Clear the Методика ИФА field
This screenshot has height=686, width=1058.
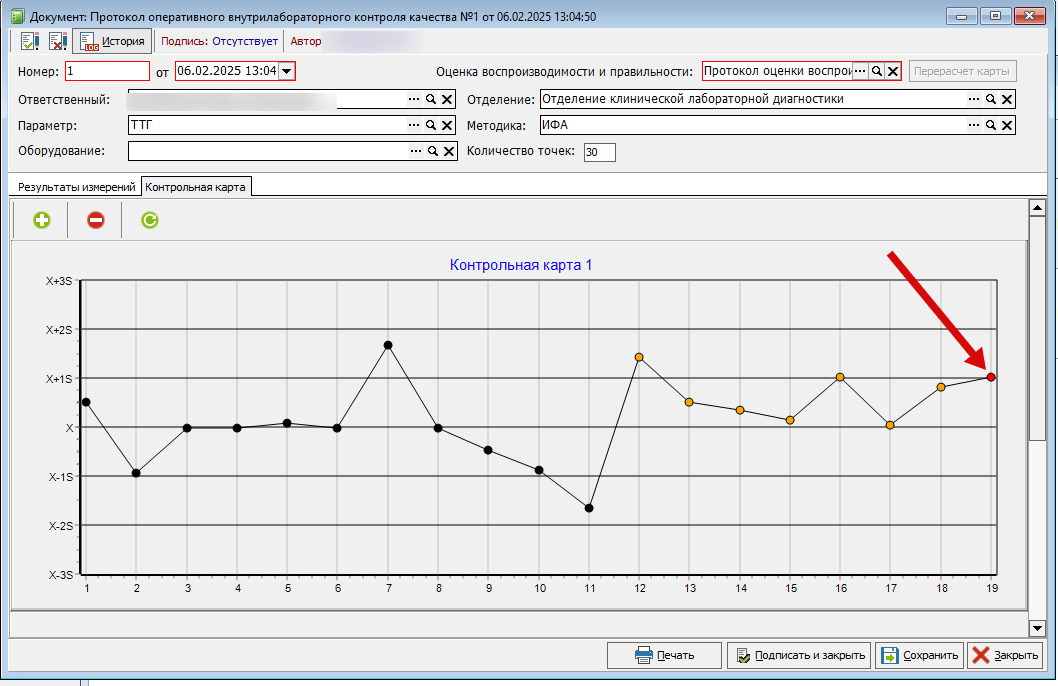click(x=1007, y=125)
